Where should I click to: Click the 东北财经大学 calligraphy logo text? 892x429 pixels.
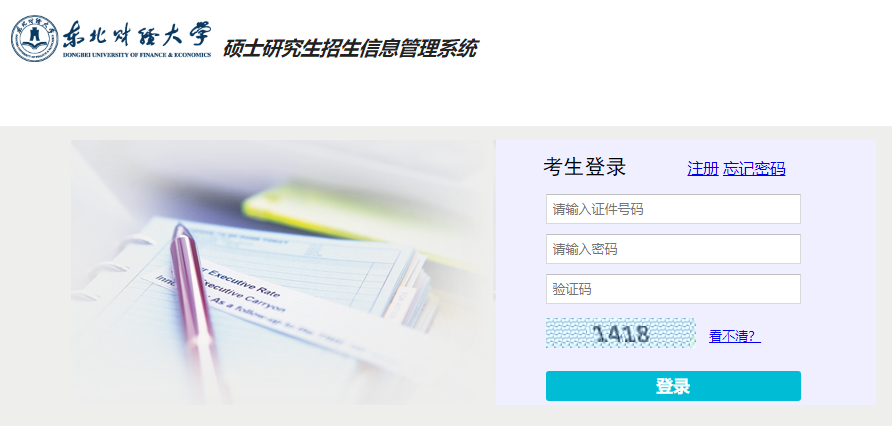tap(137, 35)
